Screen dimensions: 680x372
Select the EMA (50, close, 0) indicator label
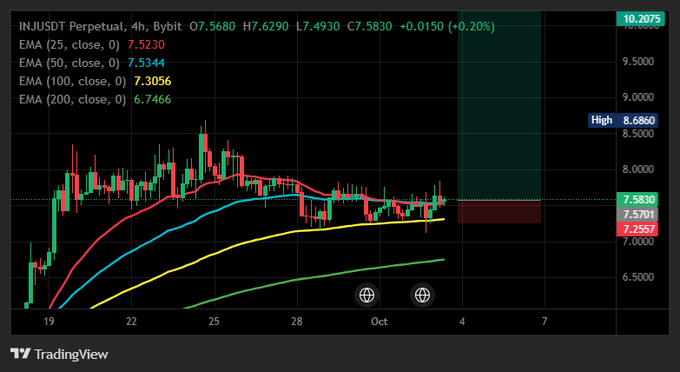click(69, 63)
